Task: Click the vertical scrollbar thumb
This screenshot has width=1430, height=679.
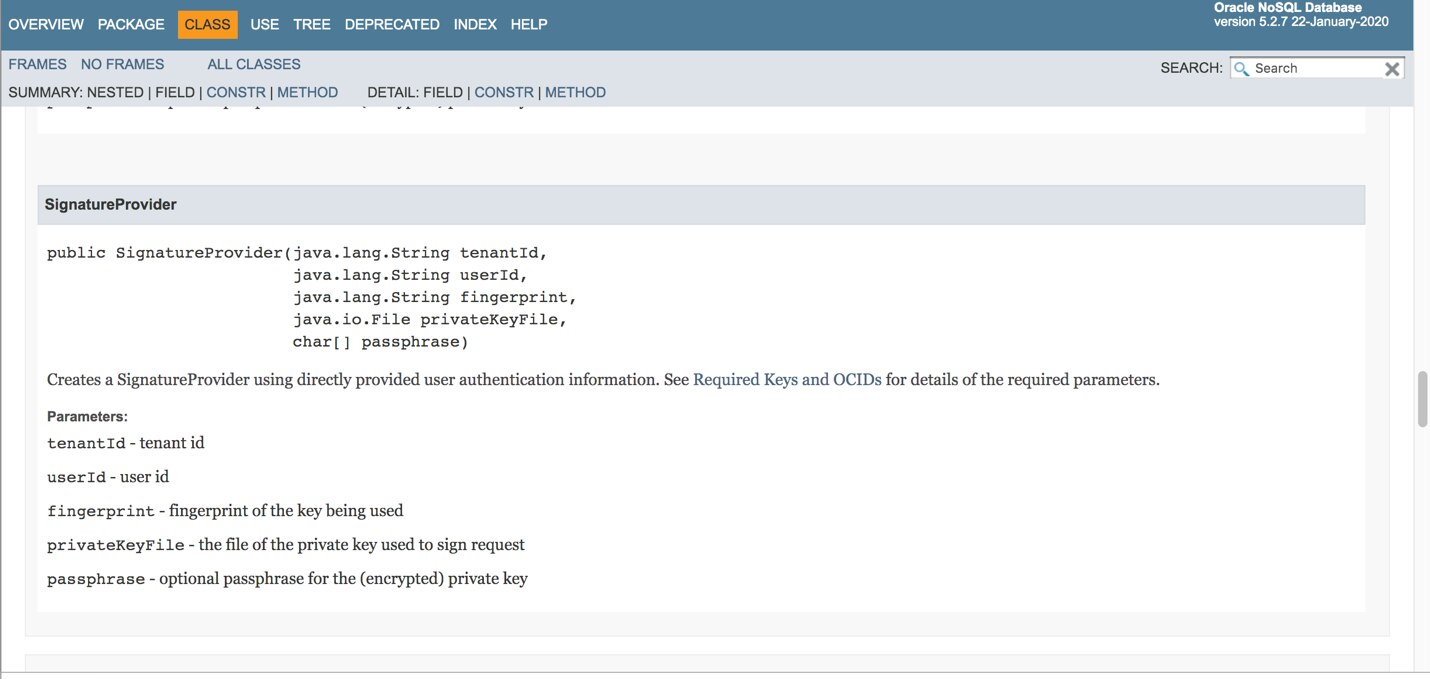Action: (x=1422, y=400)
